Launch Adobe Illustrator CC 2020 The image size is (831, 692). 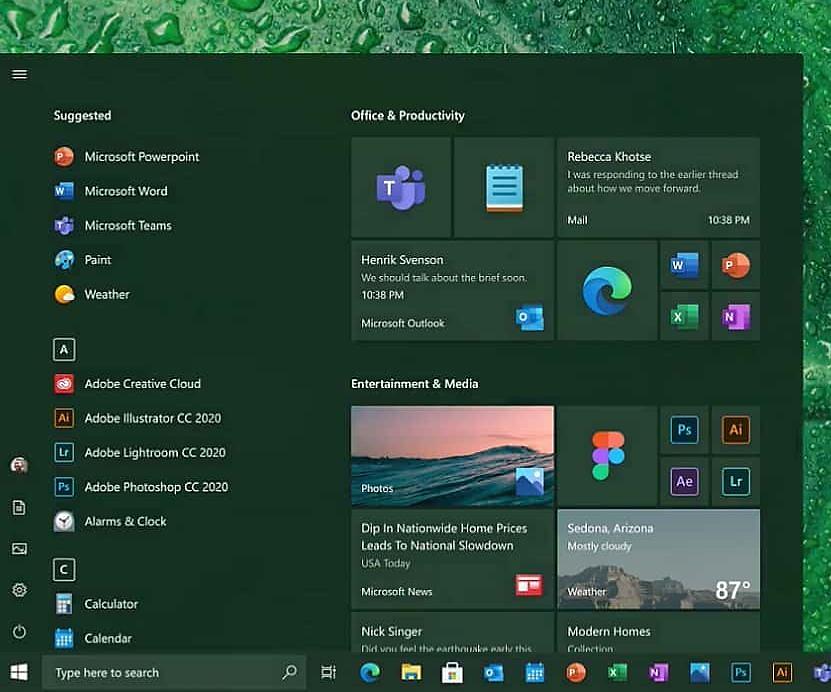(x=137, y=418)
